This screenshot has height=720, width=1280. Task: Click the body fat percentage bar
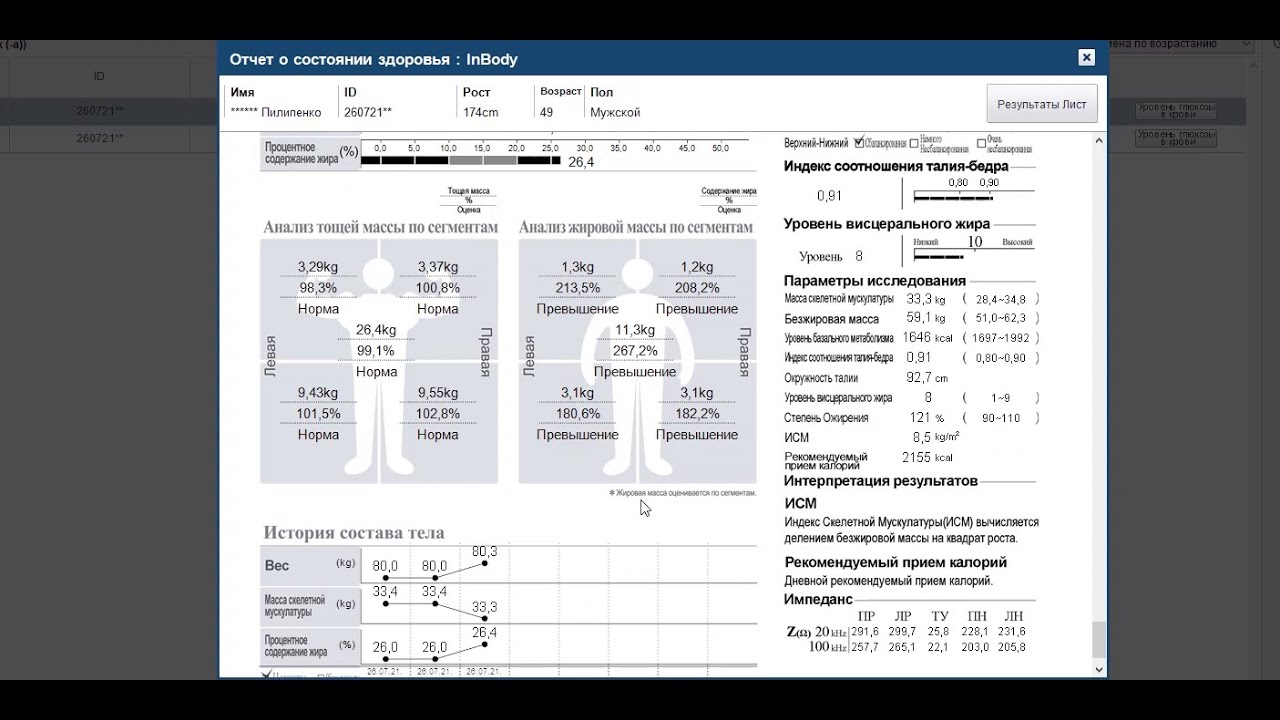pos(460,161)
